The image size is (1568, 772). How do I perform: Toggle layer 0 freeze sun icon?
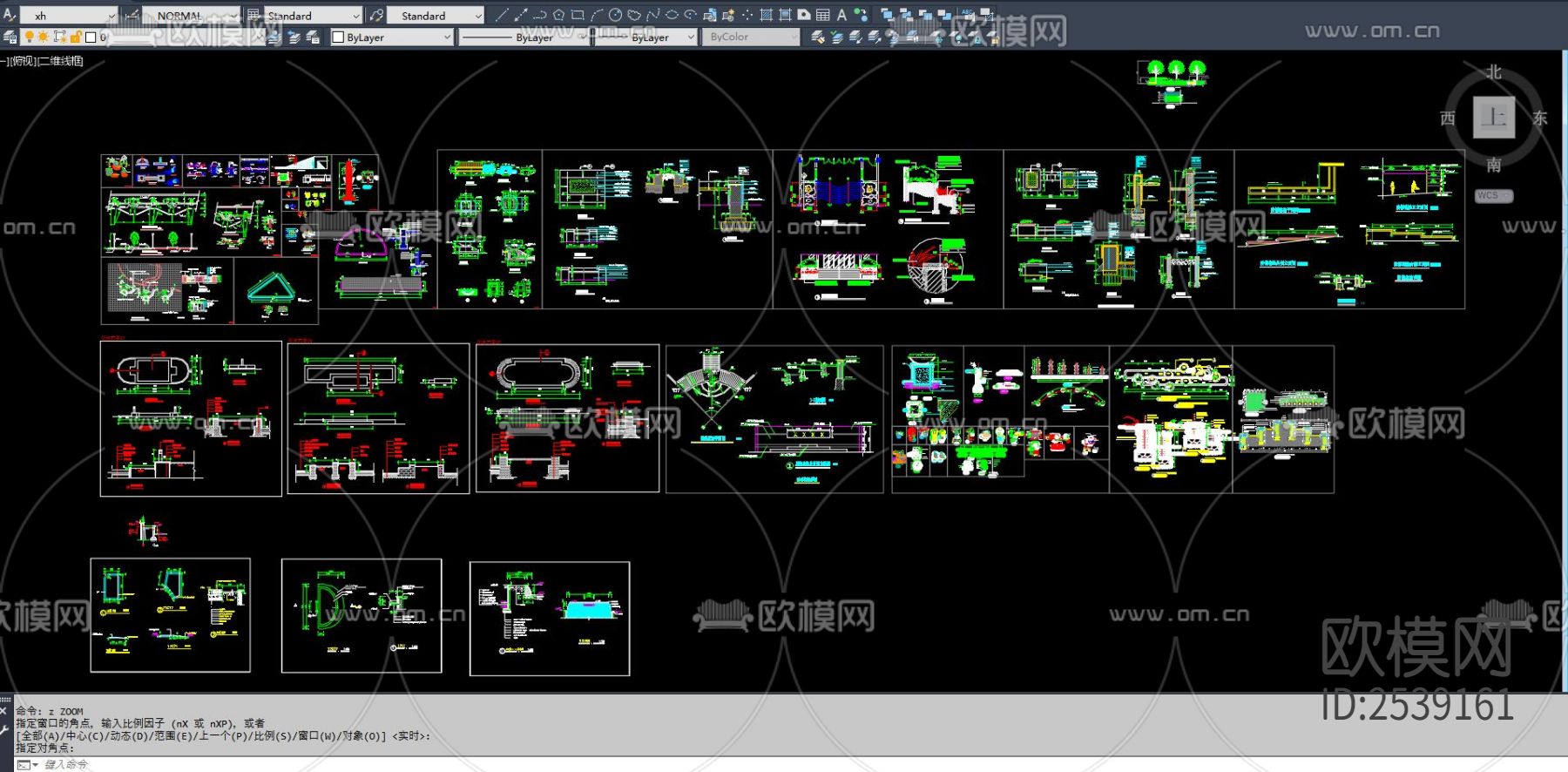[x=43, y=37]
